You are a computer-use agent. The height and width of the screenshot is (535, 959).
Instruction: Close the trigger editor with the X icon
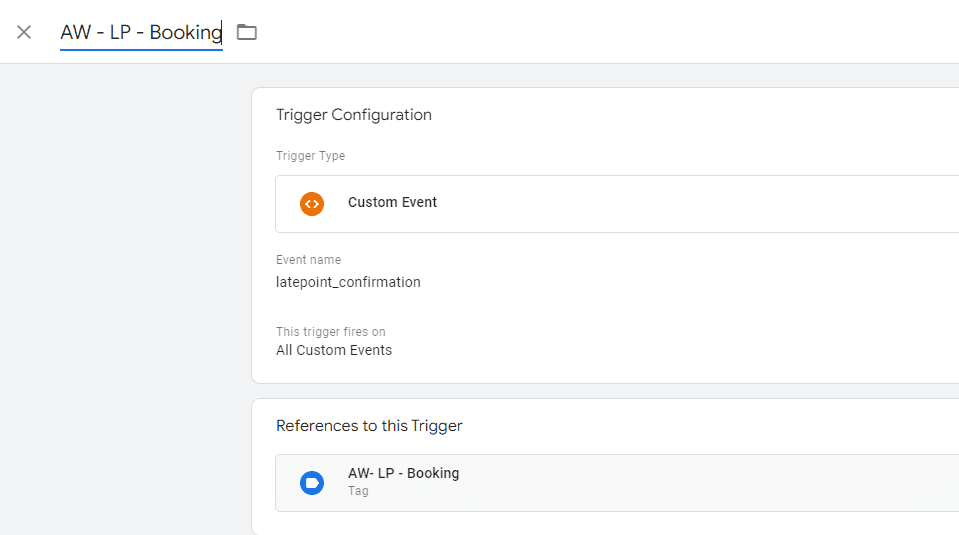[24, 32]
